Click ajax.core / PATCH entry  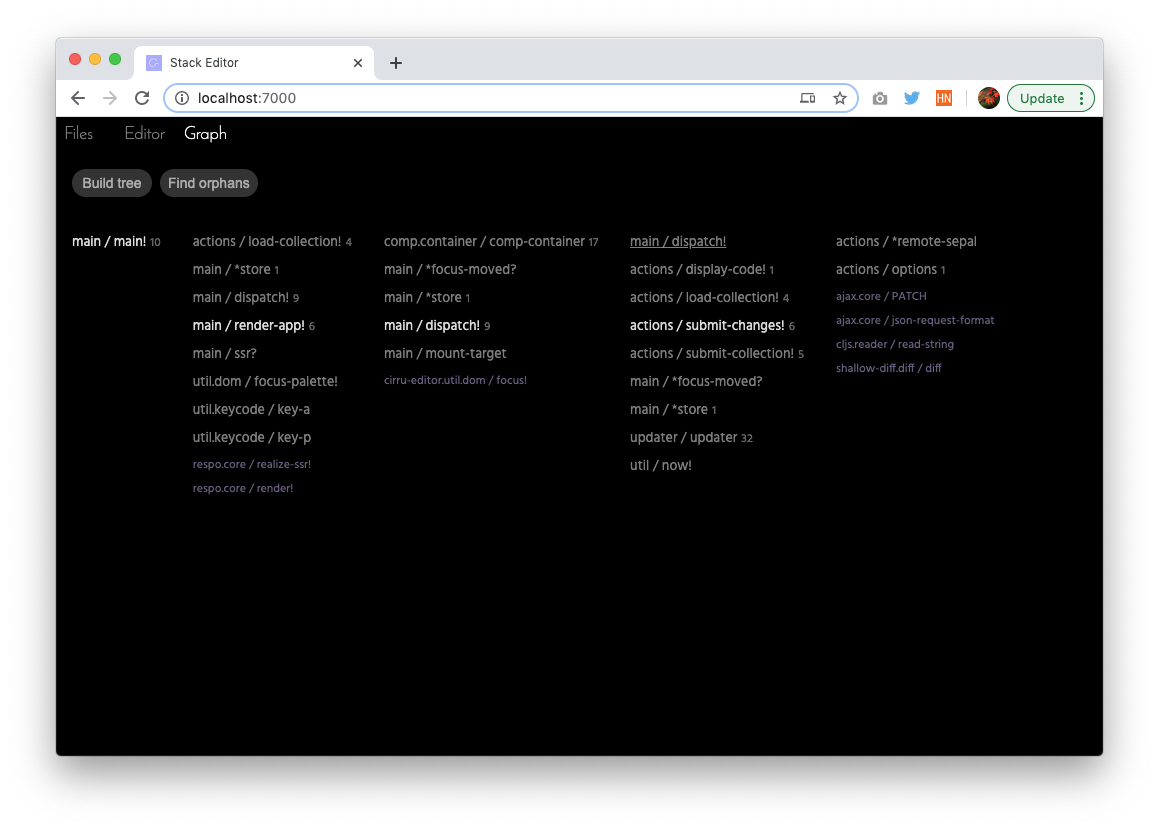(881, 296)
